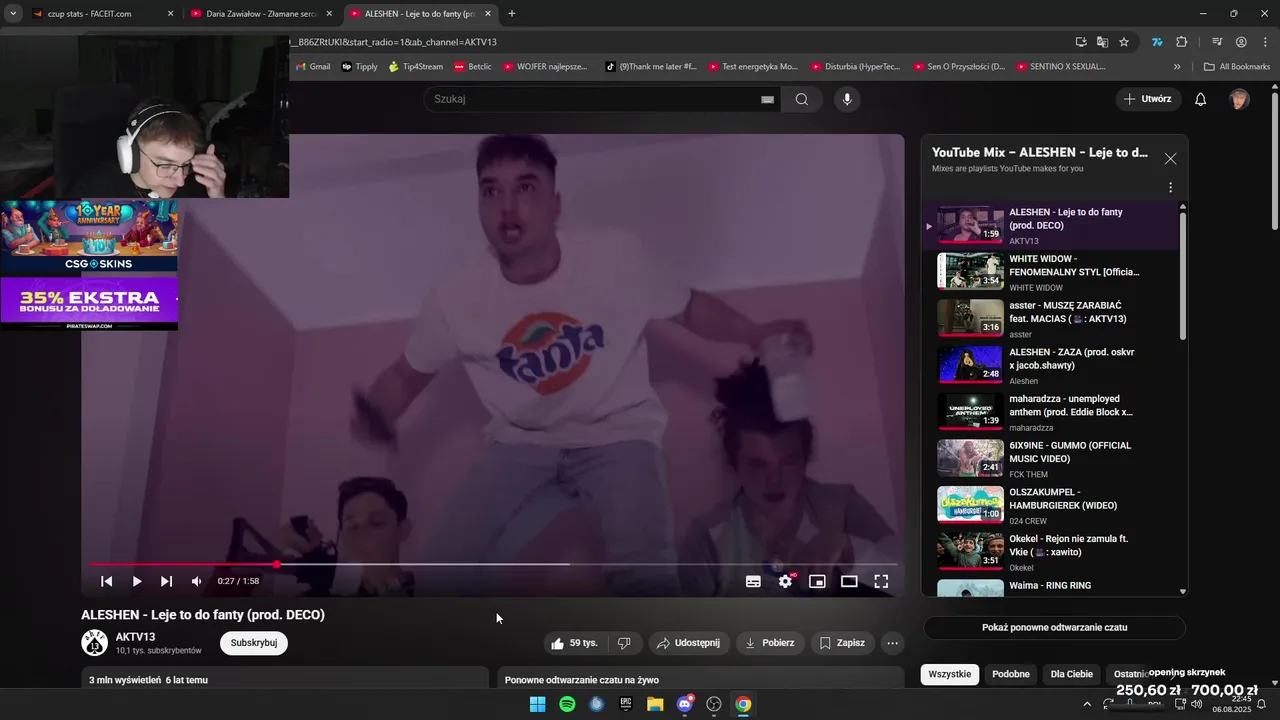Play asster - MUSZĘ ZARABIAĆ from the mix
Viewport: 1280px width, 720px height.
point(1050,318)
